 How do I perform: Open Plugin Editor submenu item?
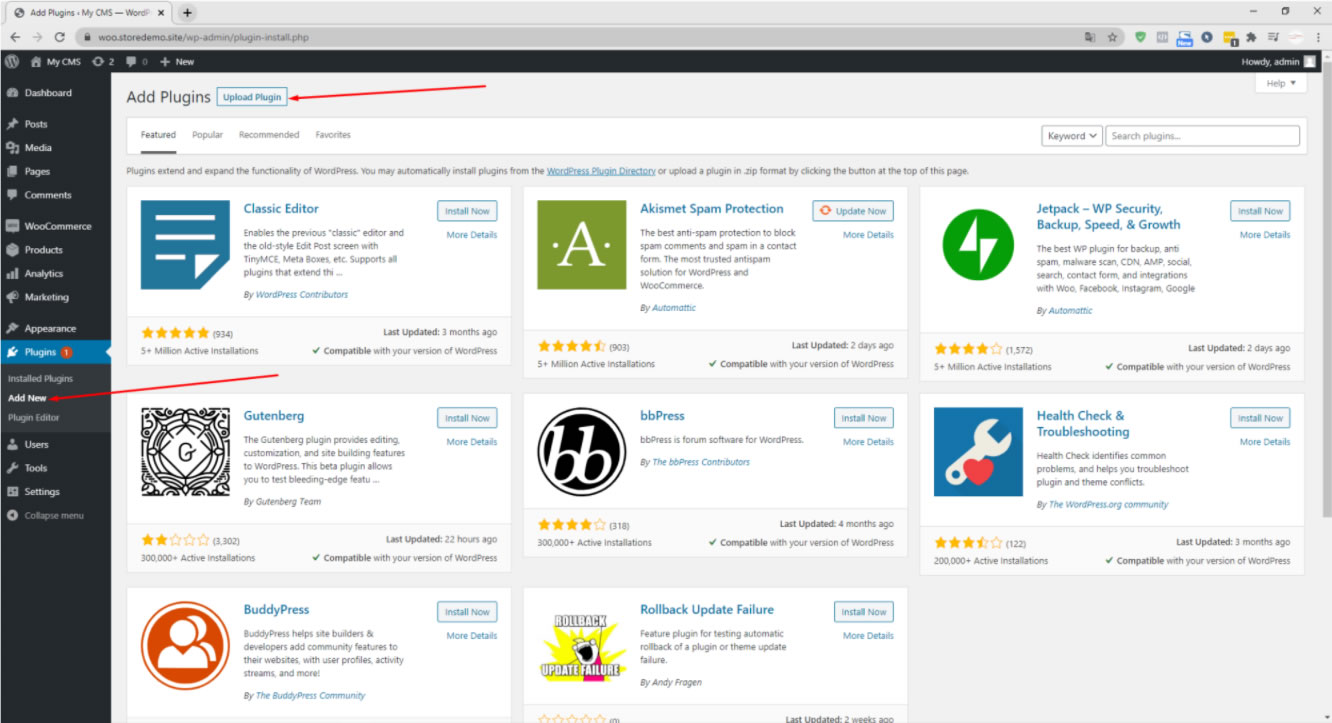tap(34, 417)
